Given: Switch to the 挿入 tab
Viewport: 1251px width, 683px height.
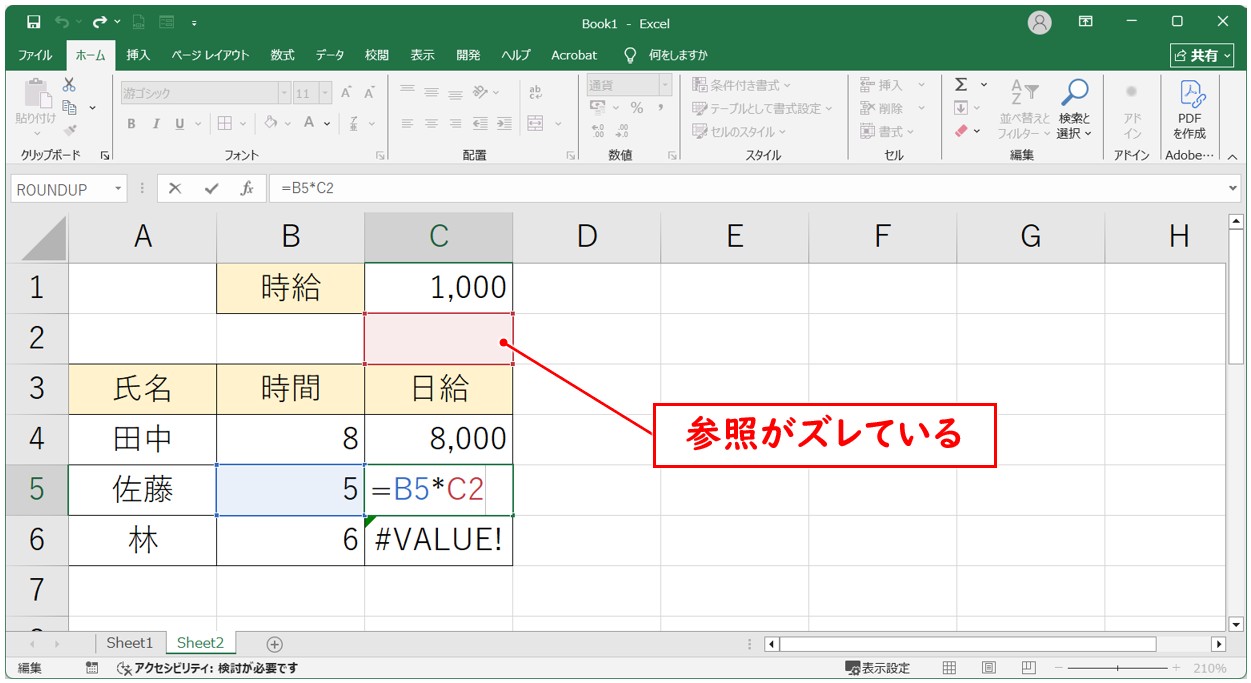Looking at the screenshot, I should pos(139,55).
